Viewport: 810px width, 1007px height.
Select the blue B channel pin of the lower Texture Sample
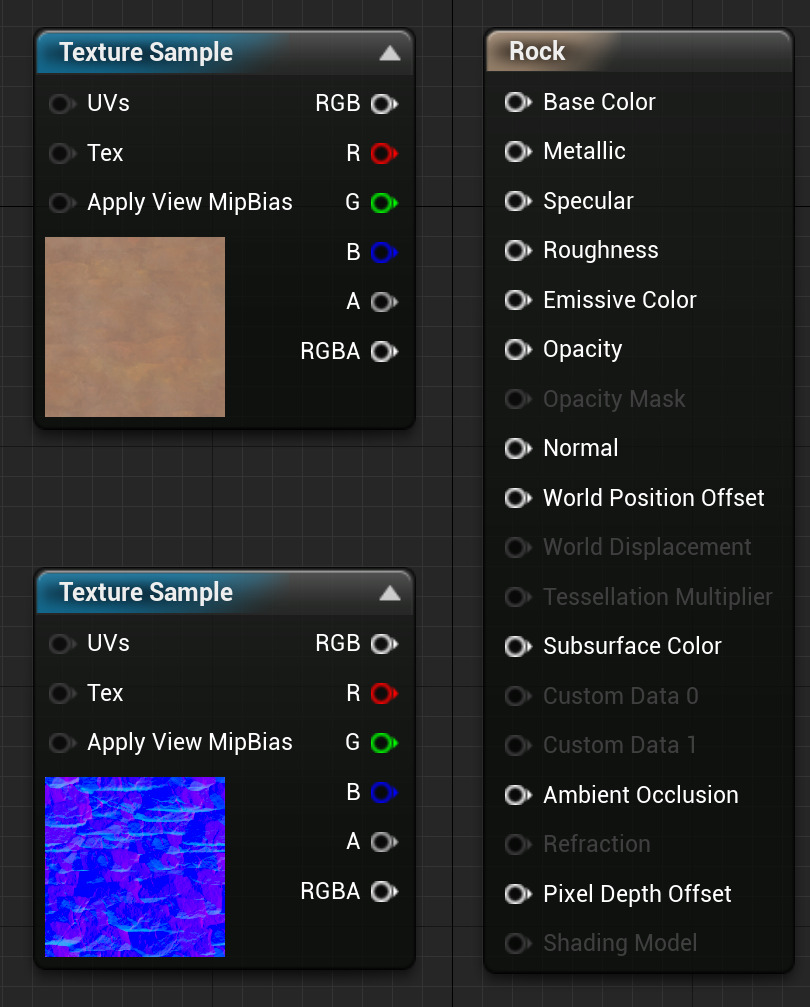(384, 792)
